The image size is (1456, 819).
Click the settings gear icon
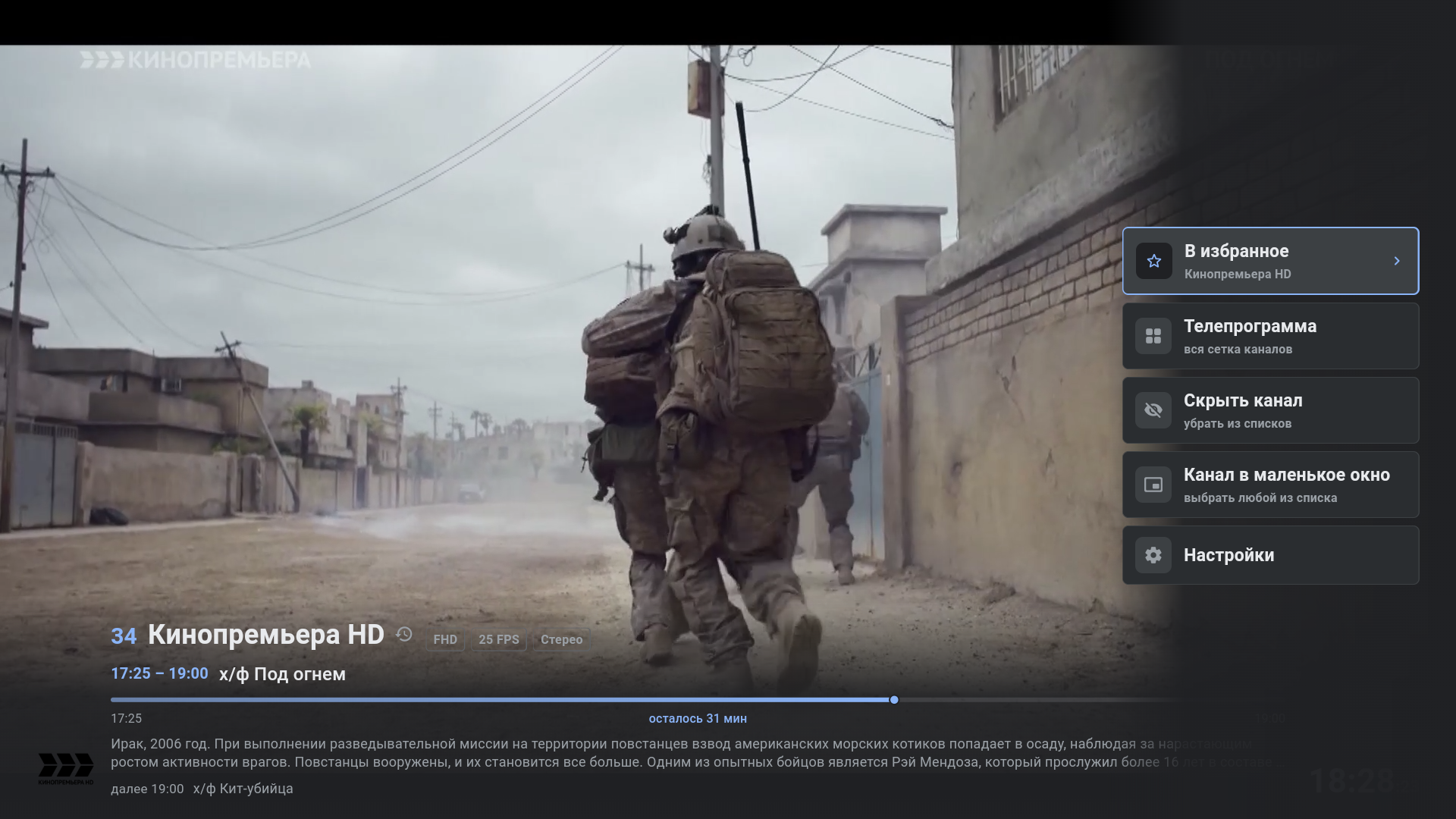click(1153, 555)
